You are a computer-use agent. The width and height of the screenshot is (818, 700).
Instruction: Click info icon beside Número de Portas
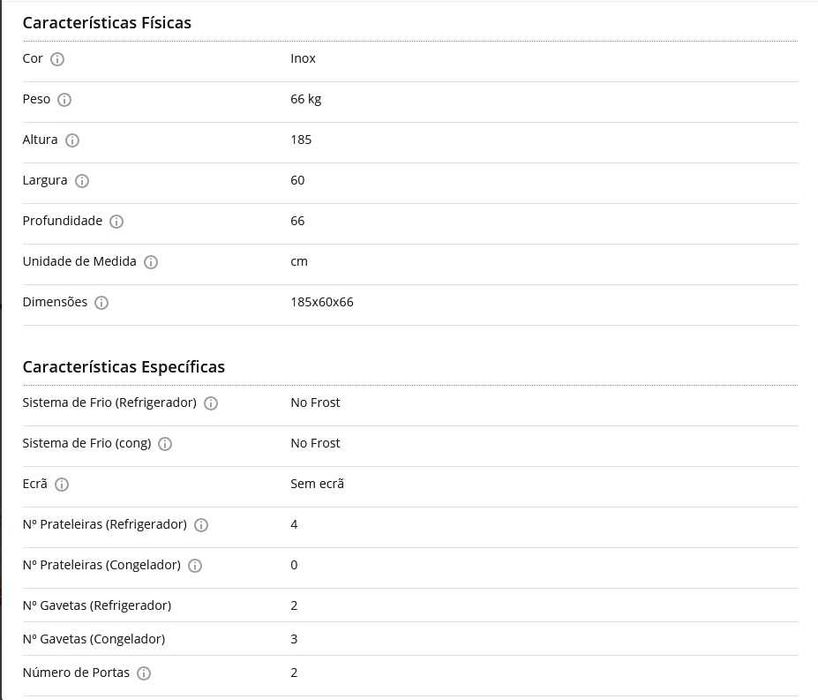pyautogui.click(x=144, y=673)
